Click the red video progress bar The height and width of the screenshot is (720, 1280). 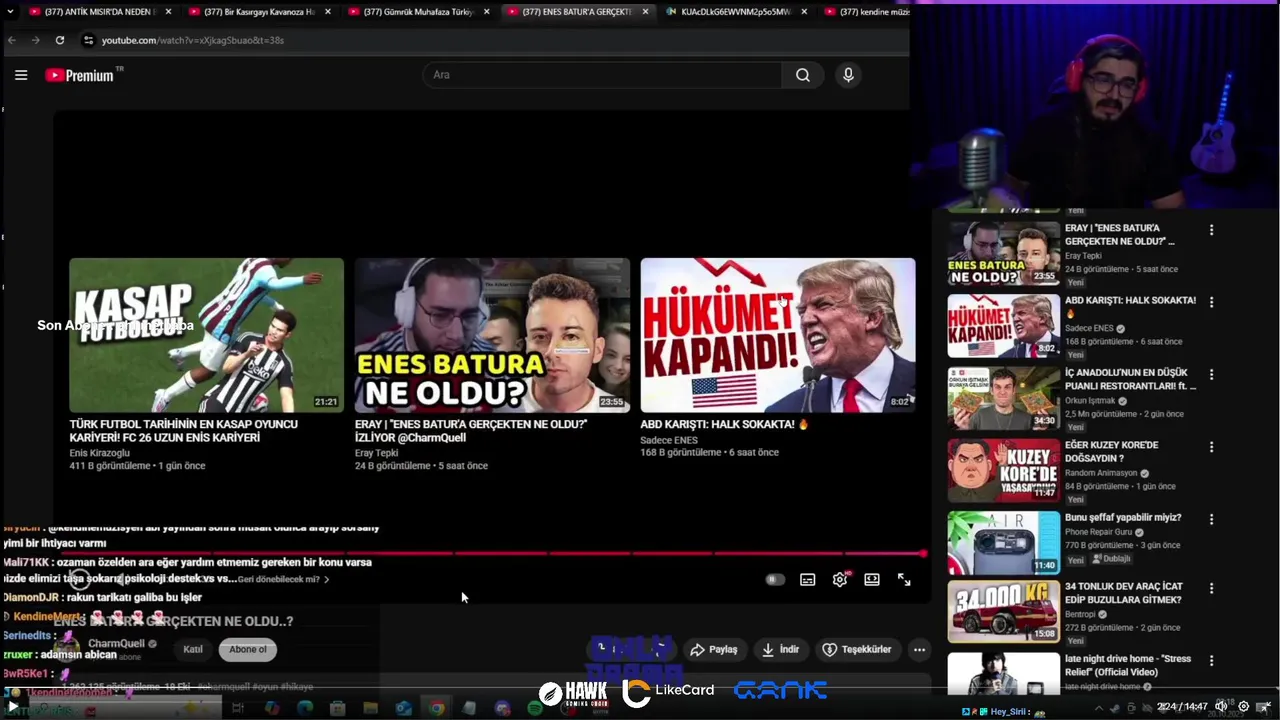click(x=493, y=553)
